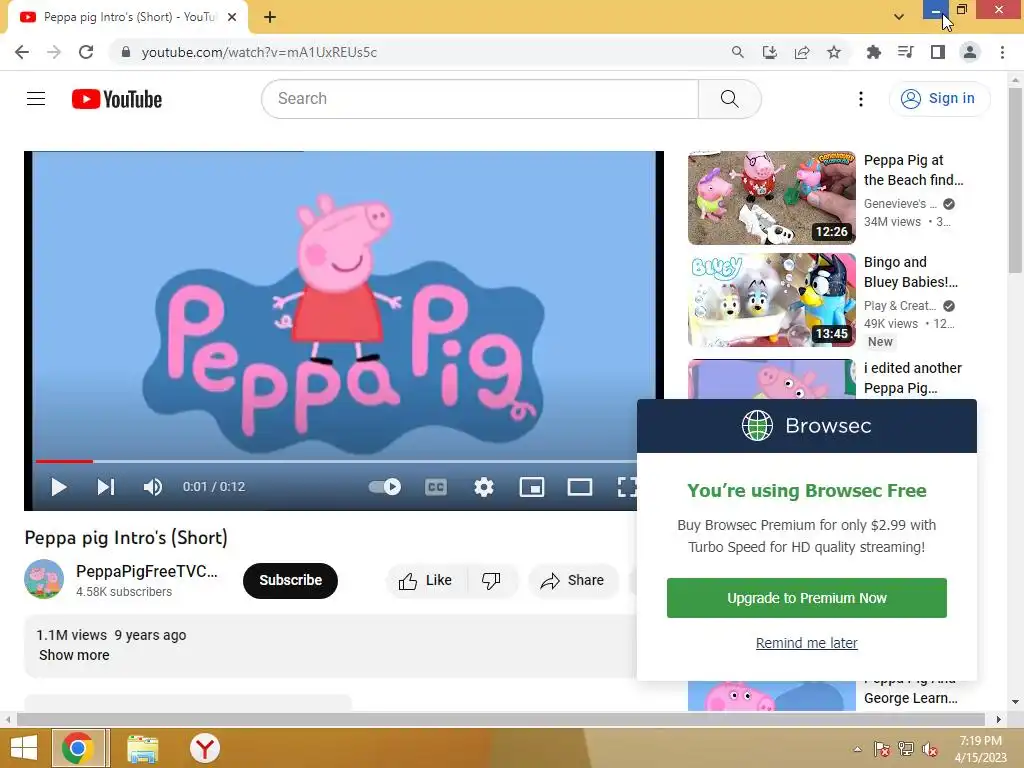Open the Chrome side panel
Image resolution: width=1024 pixels, height=768 pixels.
point(938,52)
